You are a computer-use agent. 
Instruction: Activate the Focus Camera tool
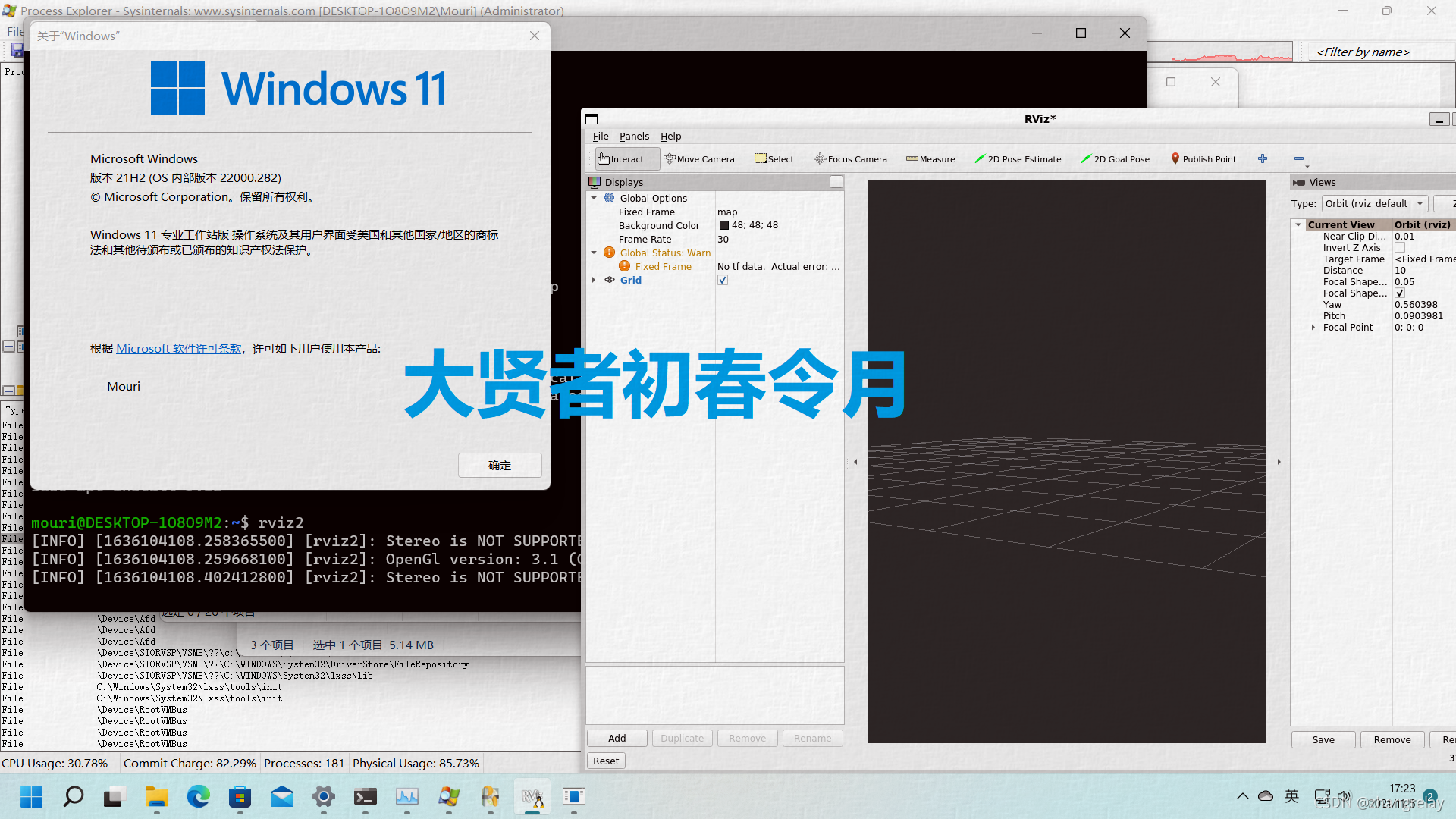click(851, 159)
